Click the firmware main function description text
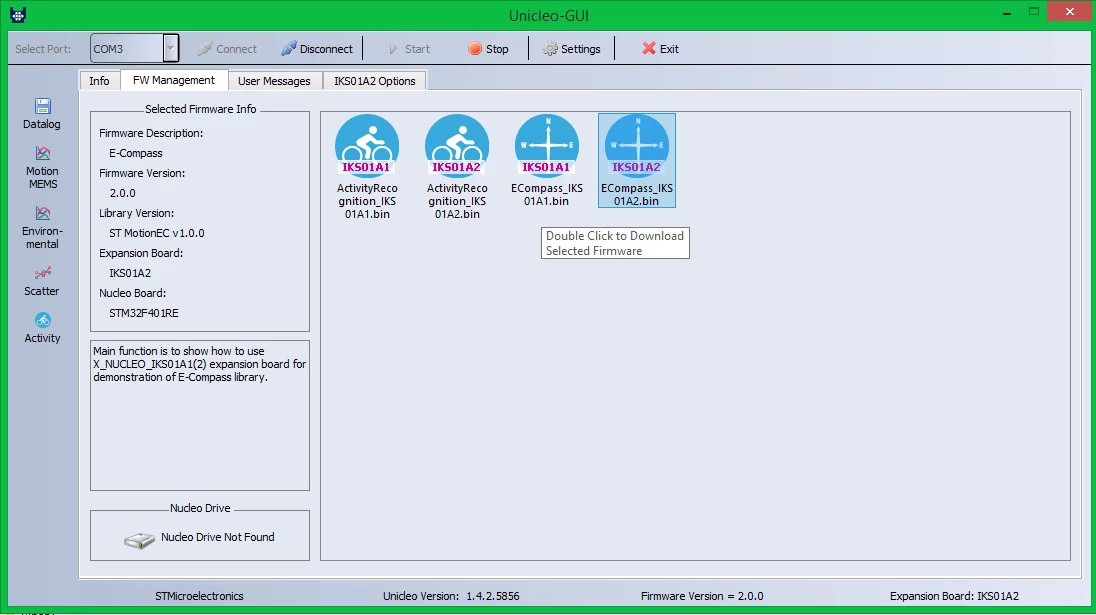1096x615 pixels. (199, 364)
